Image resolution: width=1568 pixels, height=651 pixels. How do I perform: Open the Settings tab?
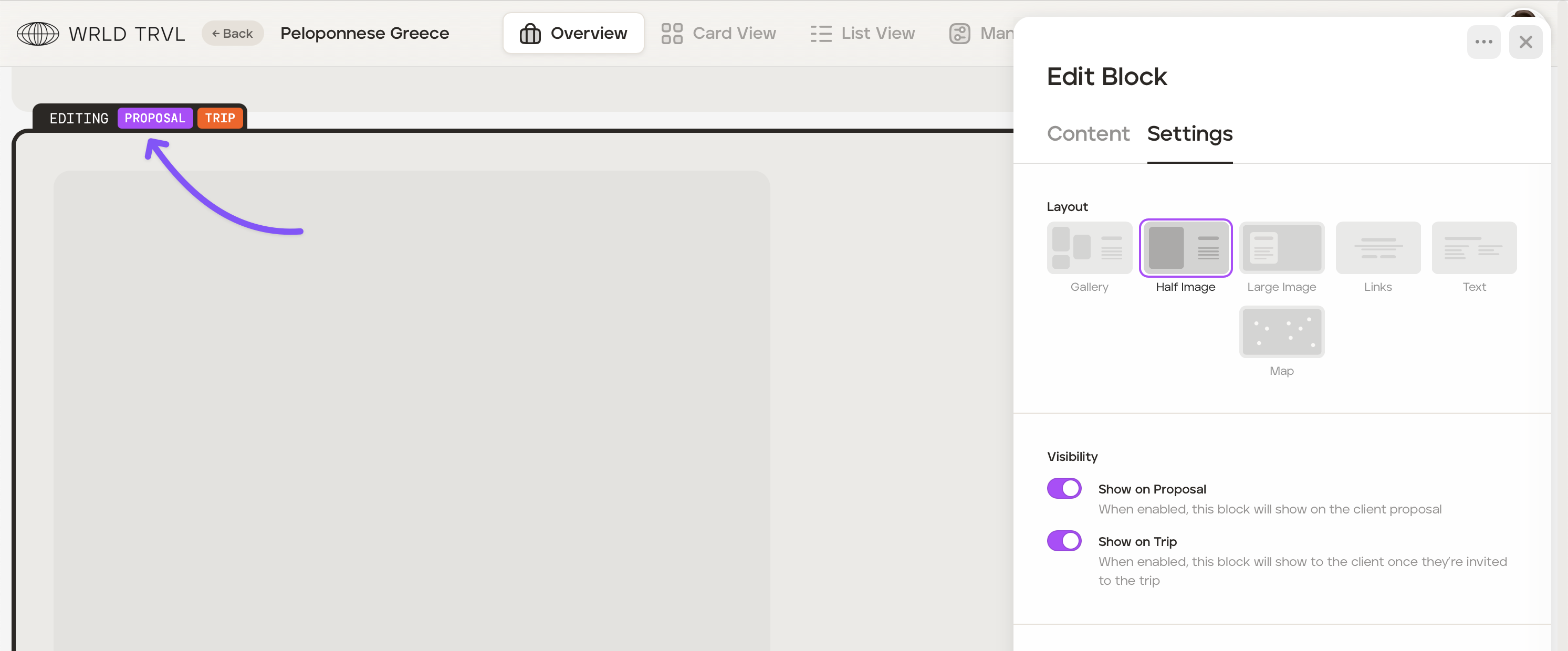pos(1189,134)
